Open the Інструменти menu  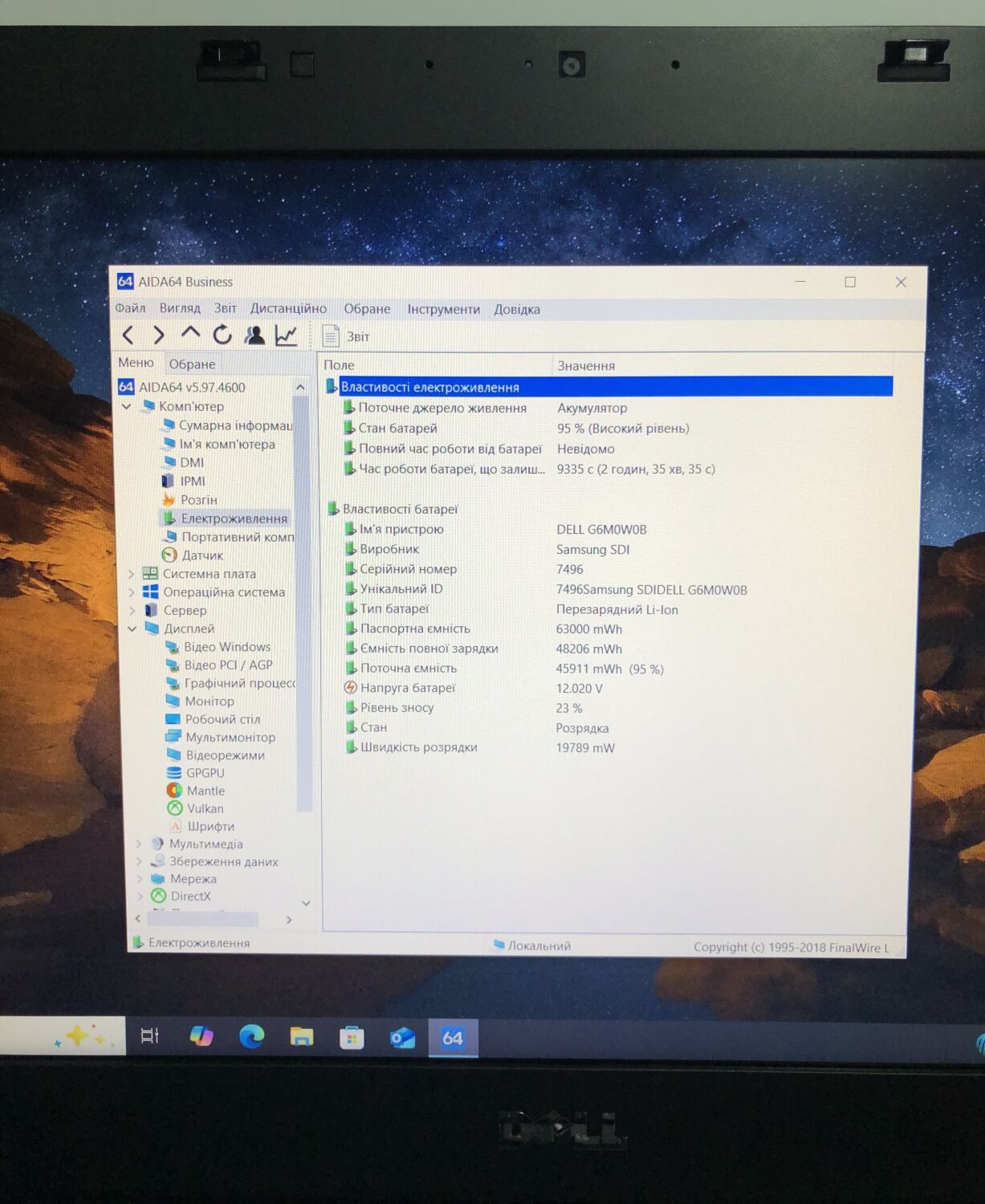coord(443,309)
